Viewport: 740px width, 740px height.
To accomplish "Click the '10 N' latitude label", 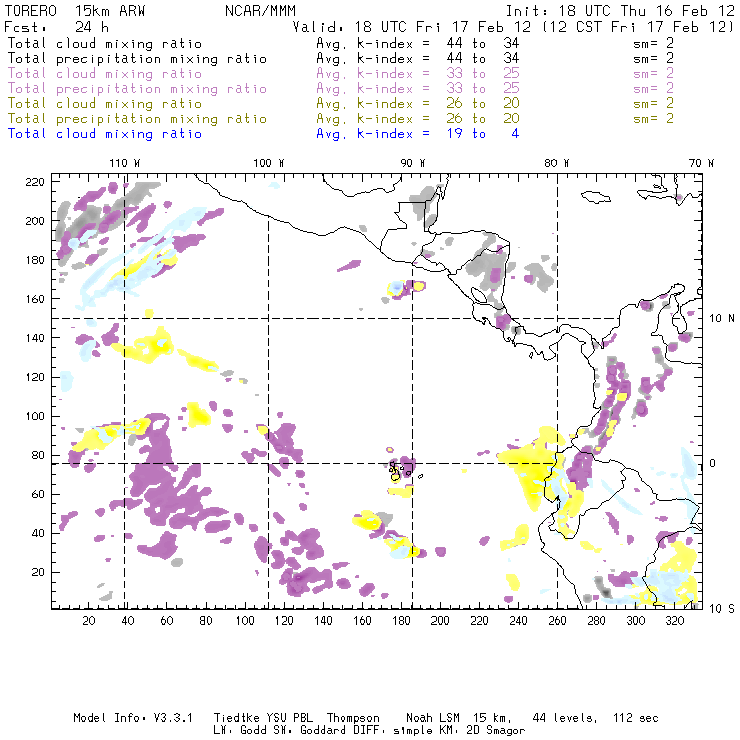I will click(722, 319).
